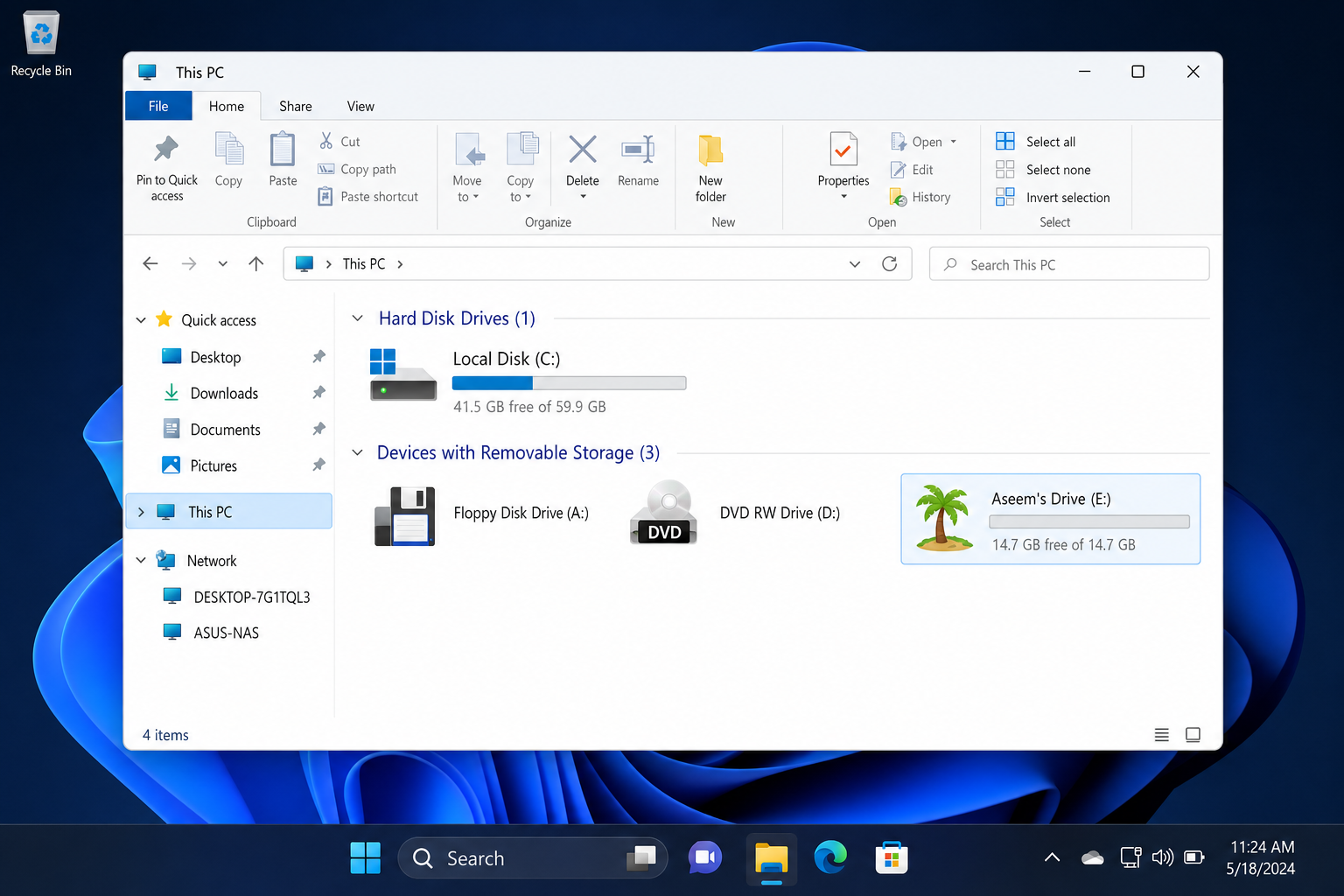Image resolution: width=1344 pixels, height=896 pixels.
Task: Choose Copy path in Clipboard group
Action: (x=357, y=169)
